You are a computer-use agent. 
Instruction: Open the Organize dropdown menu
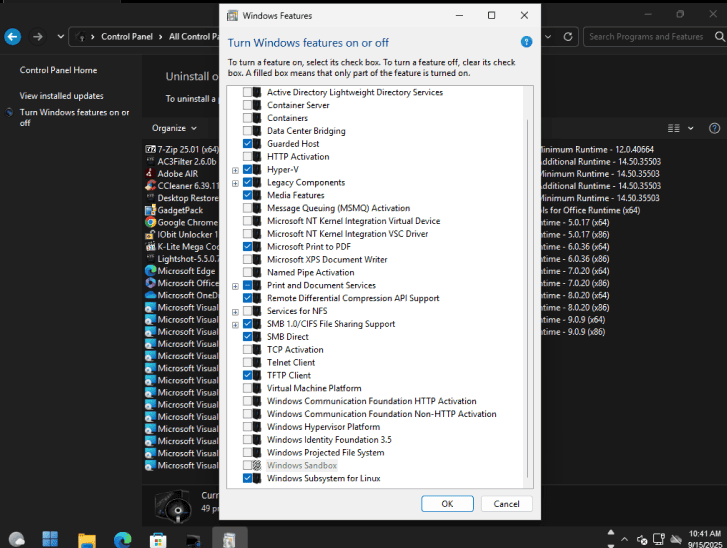[x=174, y=128]
